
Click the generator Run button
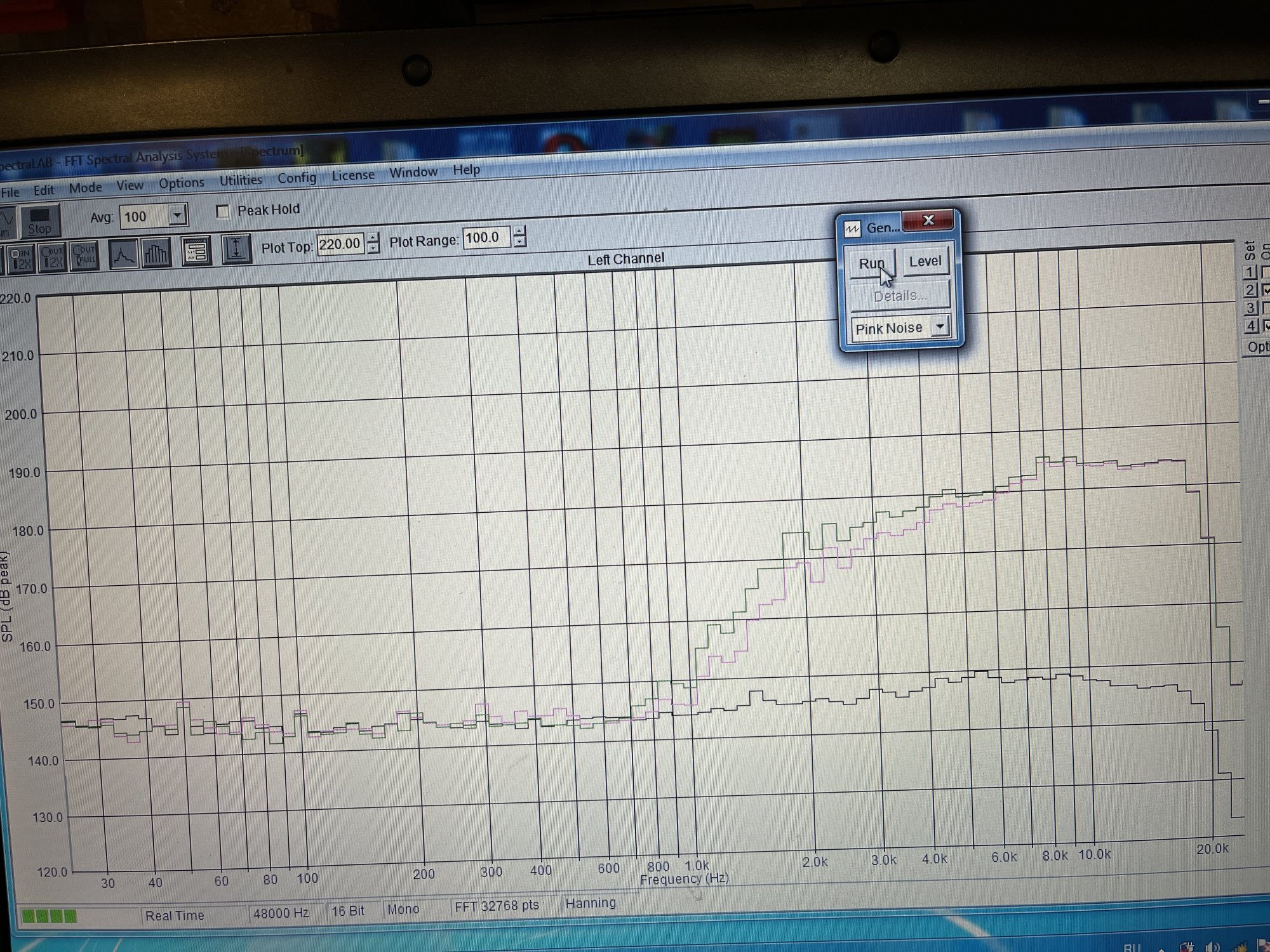coord(872,263)
